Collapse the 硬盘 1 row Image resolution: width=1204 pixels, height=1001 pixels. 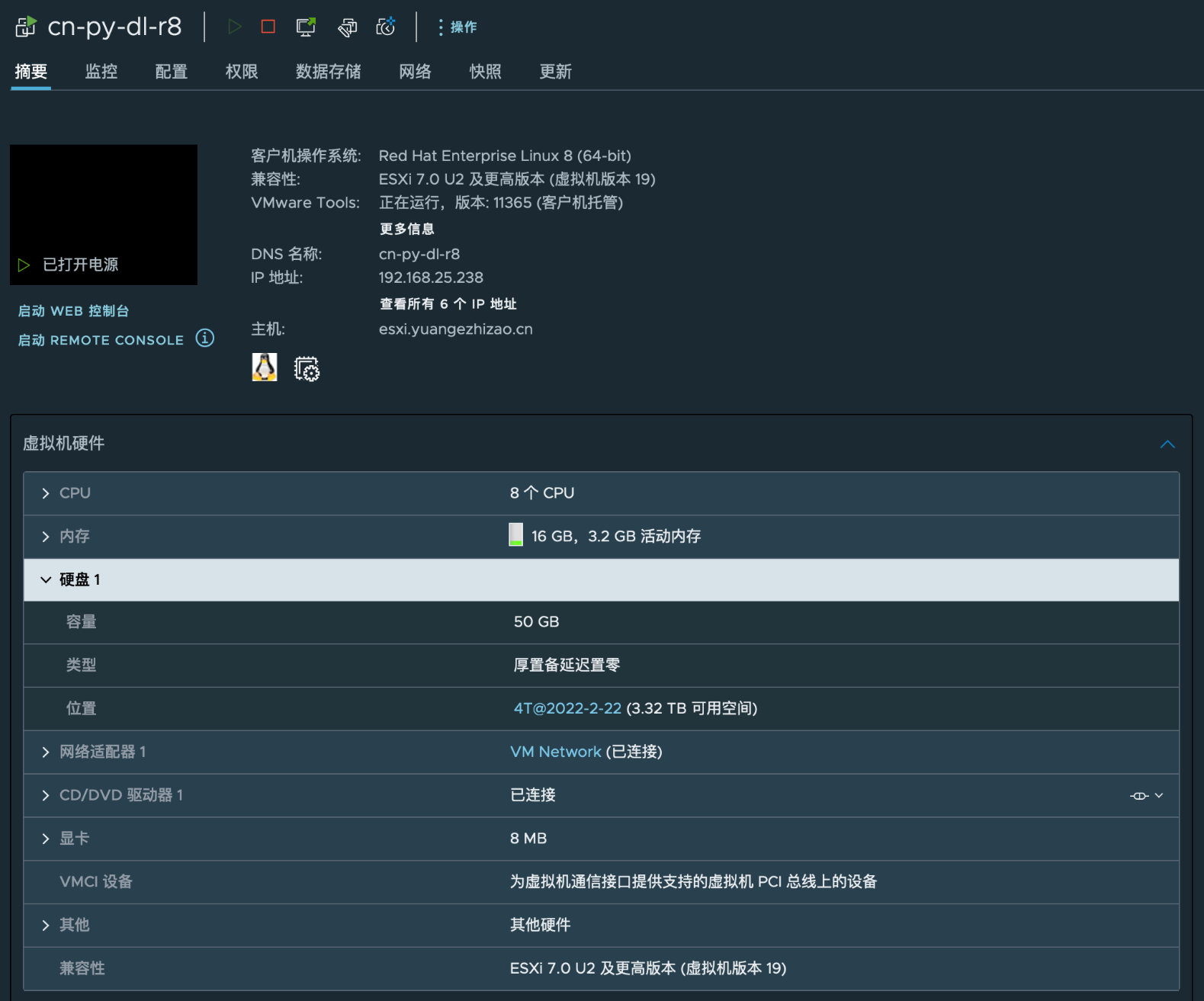click(x=46, y=580)
